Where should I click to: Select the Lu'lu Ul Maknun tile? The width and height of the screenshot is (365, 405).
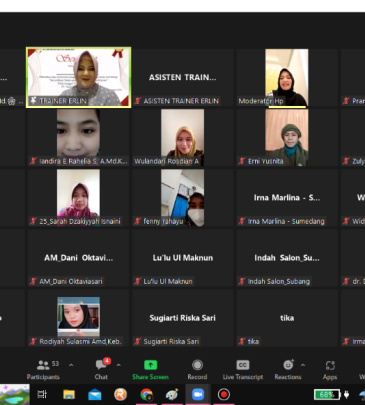[182, 258]
